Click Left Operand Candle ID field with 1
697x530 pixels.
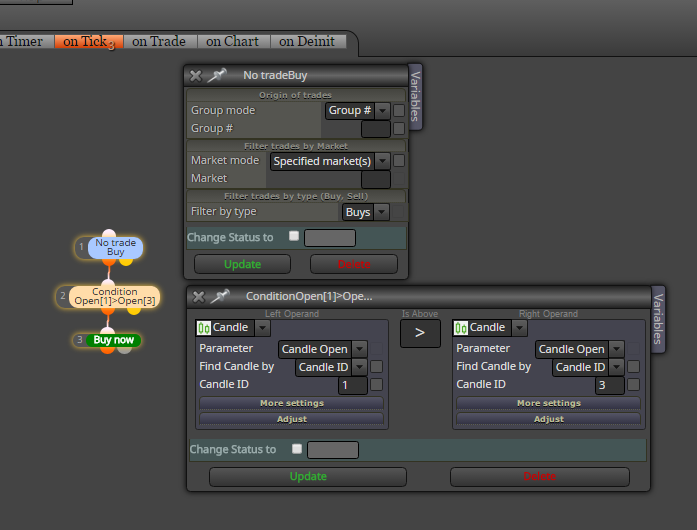[353, 385]
